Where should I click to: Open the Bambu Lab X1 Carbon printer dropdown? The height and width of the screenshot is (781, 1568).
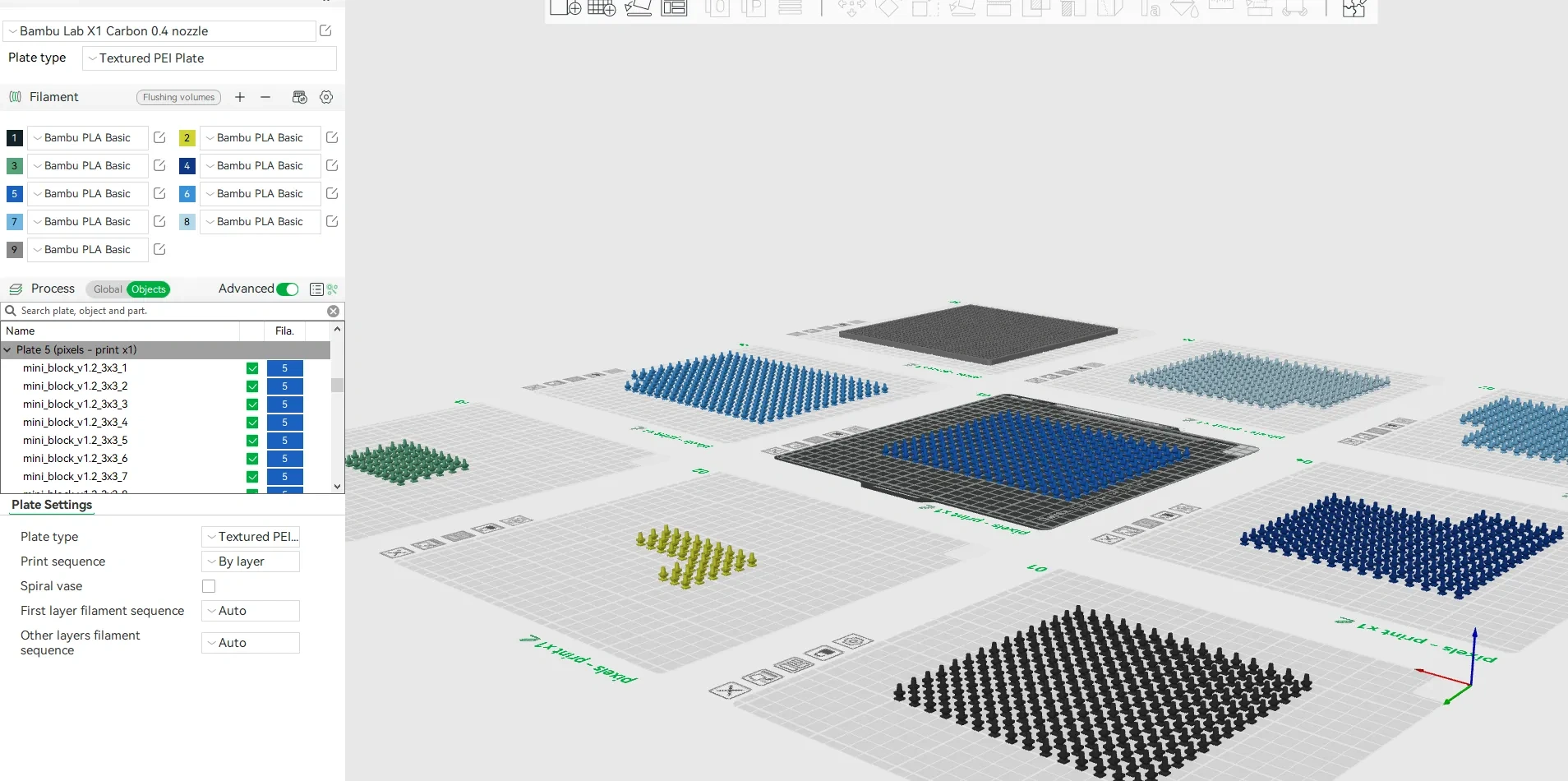pyautogui.click(x=160, y=31)
